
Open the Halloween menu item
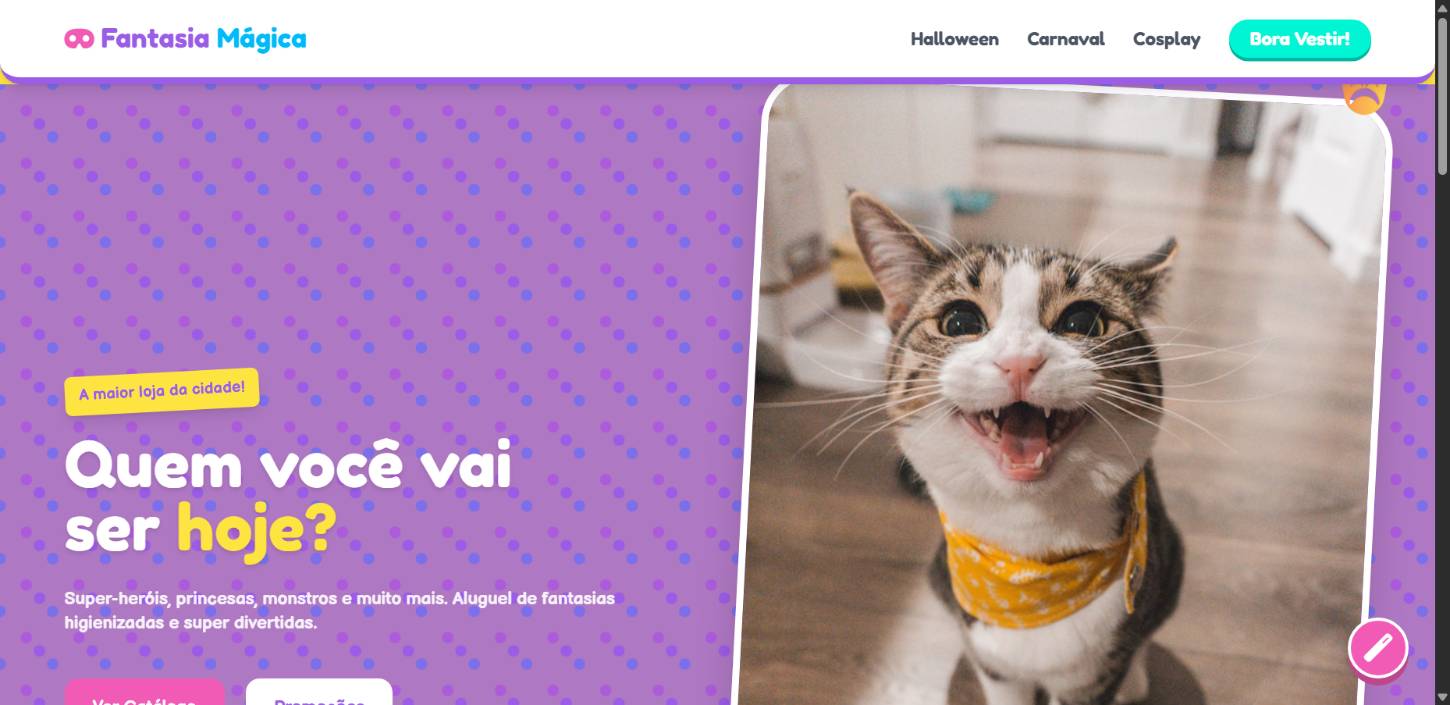click(x=954, y=39)
